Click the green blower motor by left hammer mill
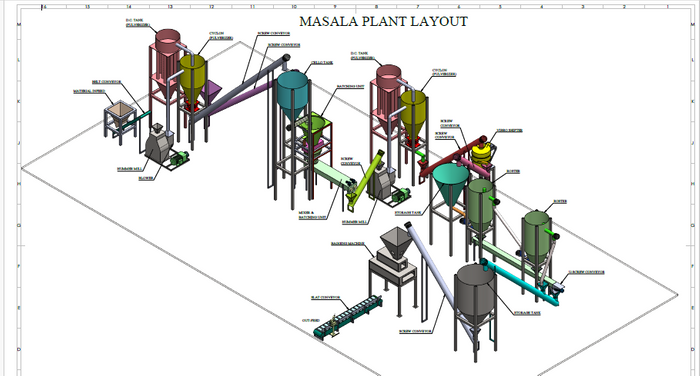This screenshot has width=700, height=376. point(179,158)
